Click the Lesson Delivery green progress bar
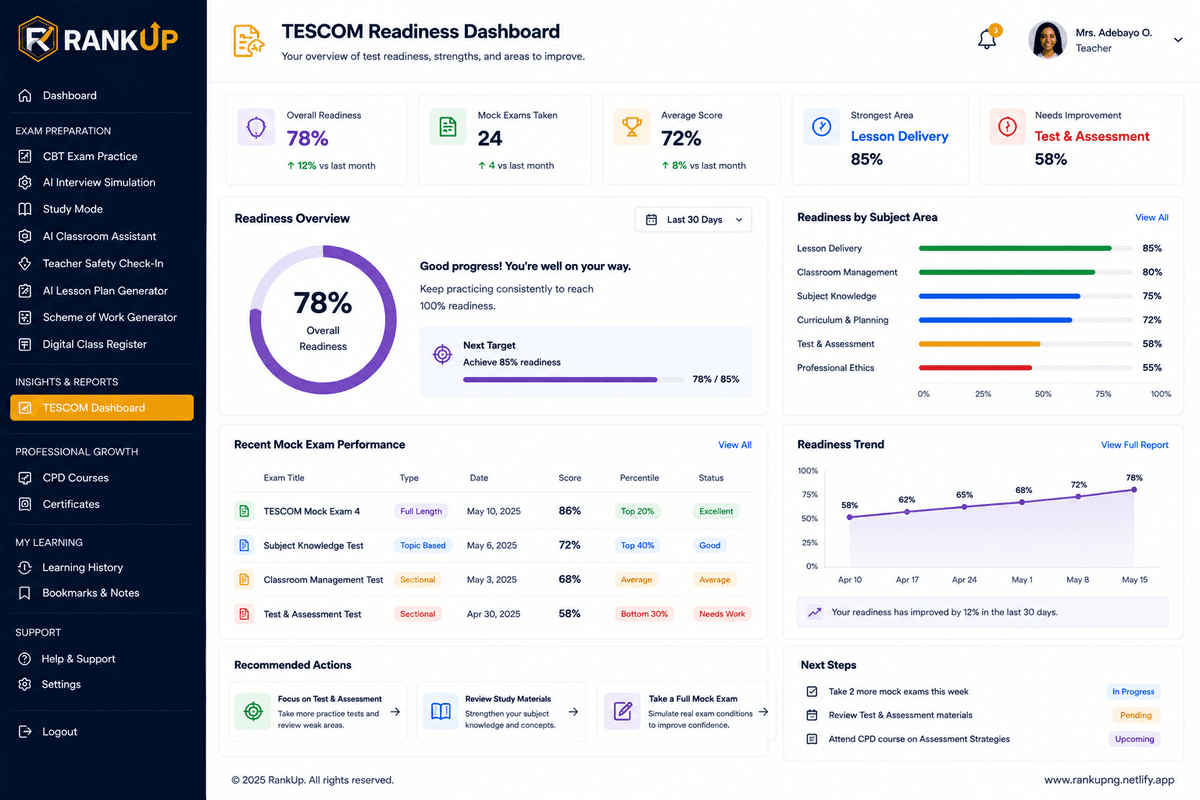 pos(1015,248)
